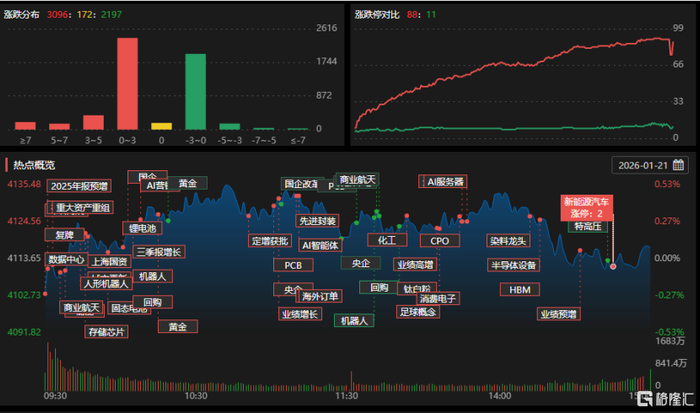Select the 存储芯片 hotspot tag
This screenshot has width=700, height=413.
(x=106, y=332)
